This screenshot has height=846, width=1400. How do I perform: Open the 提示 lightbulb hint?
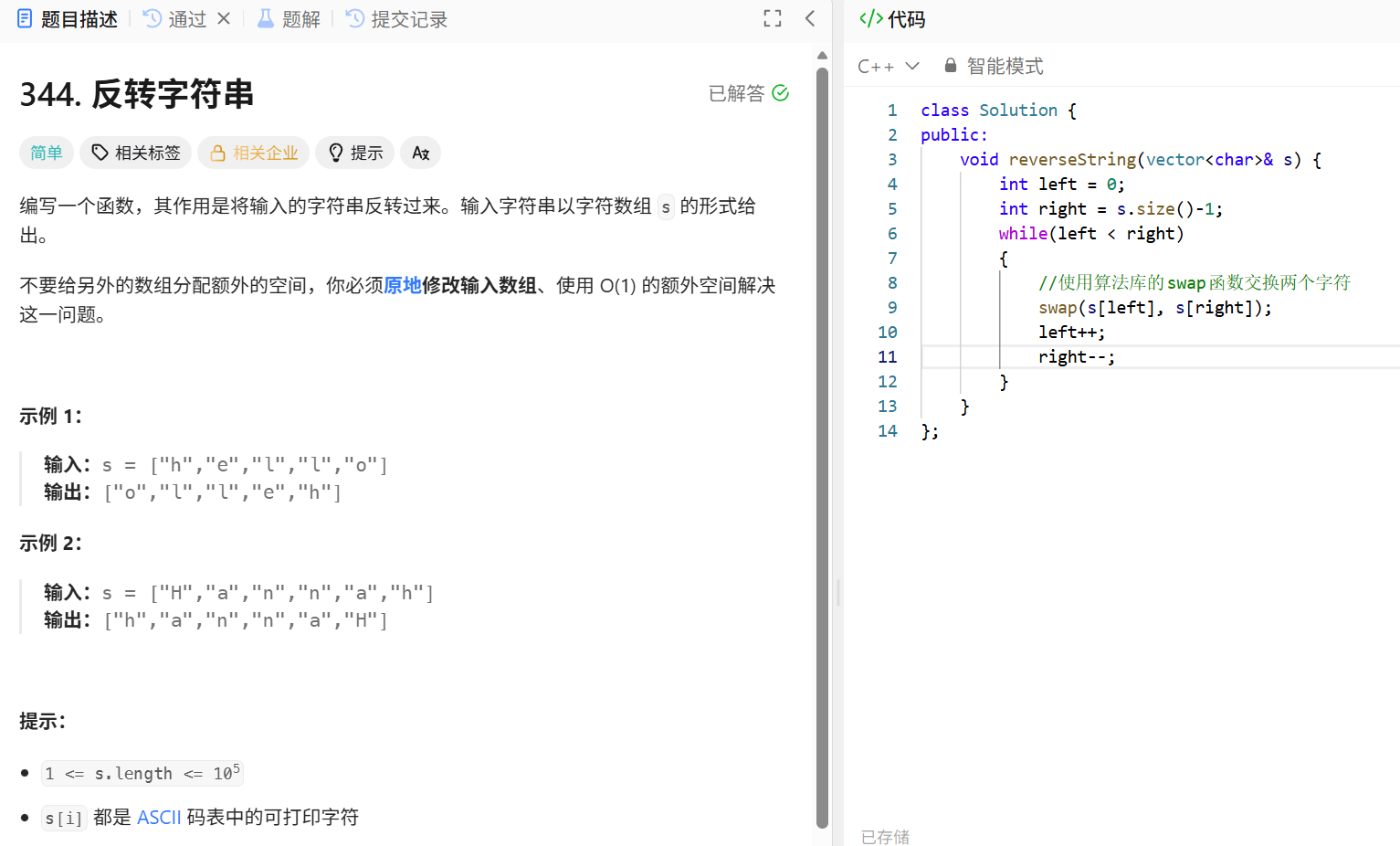pyautogui.click(x=336, y=153)
